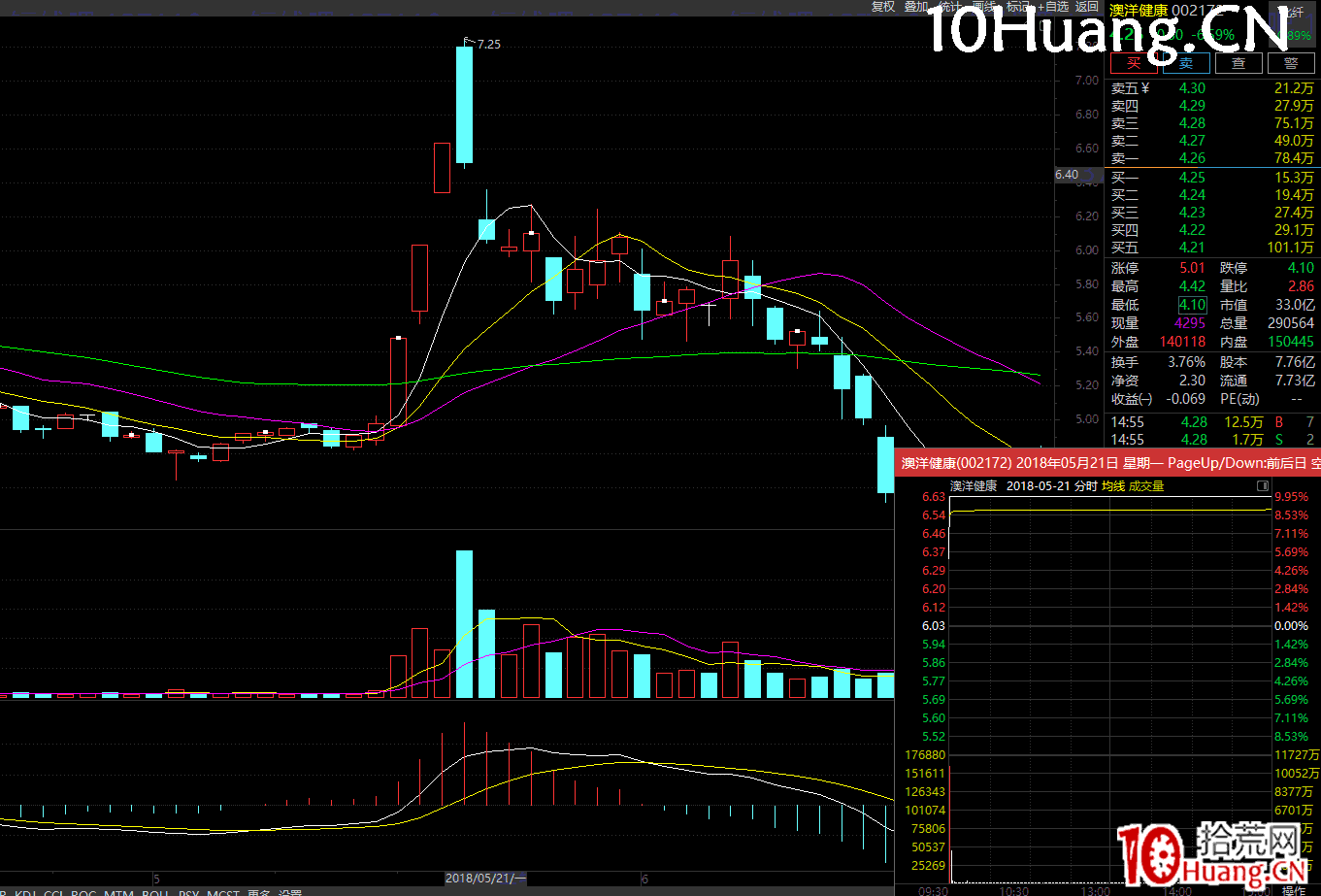The height and width of the screenshot is (896, 1321).
Task: Select the PSY indicator tab
Action: (x=187, y=892)
